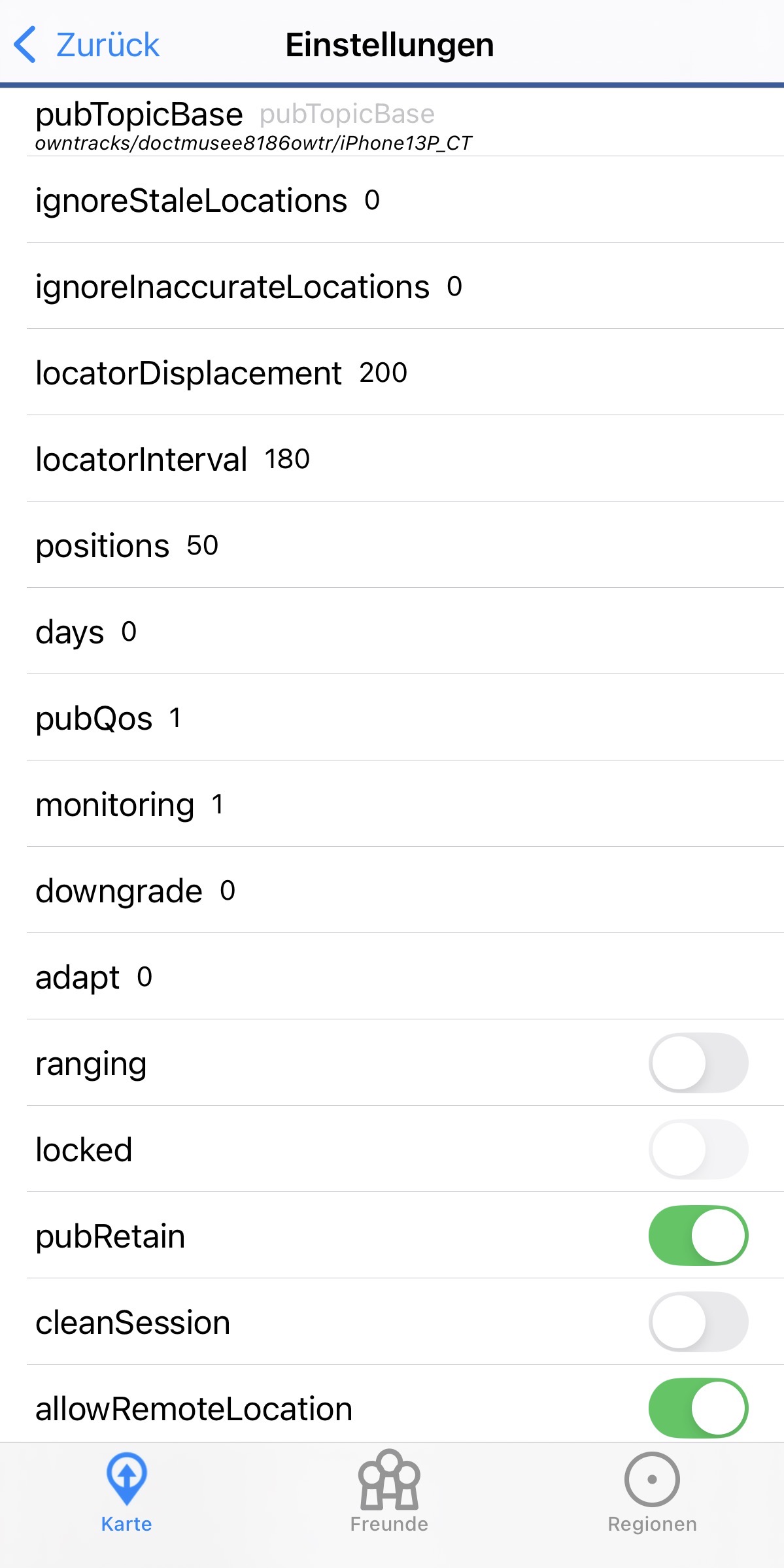Edit the ignoreStaleLocations value
784x1568 pixels.
tap(372, 200)
